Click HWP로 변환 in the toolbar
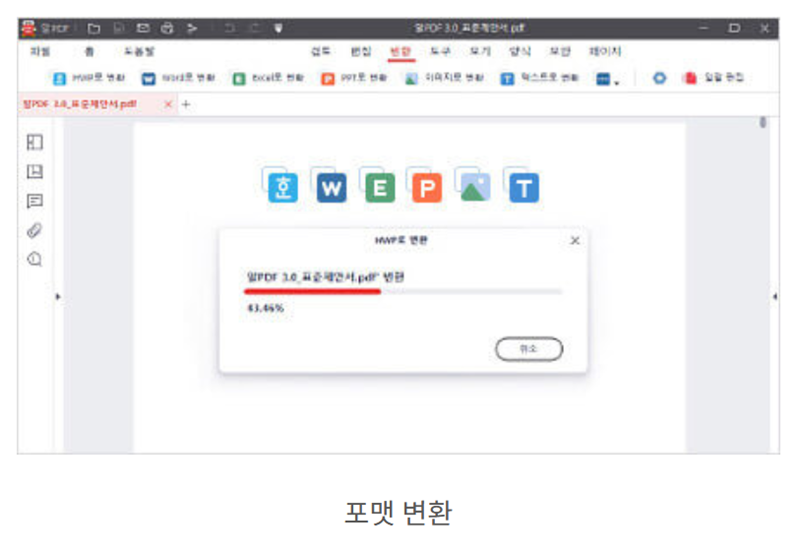Screen dimensions: 800x554 89,78
